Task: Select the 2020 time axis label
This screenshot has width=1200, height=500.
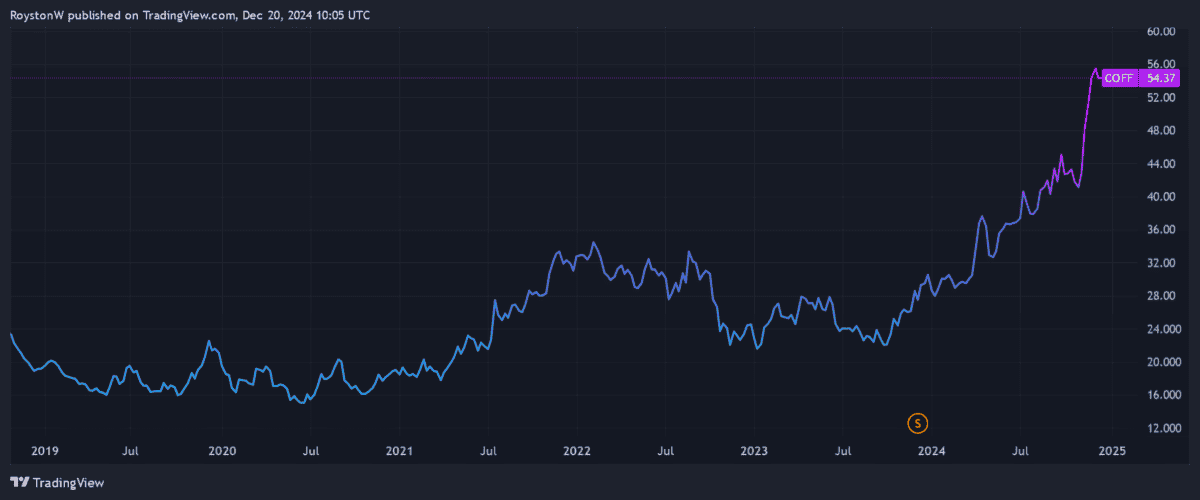Action: click(x=221, y=451)
